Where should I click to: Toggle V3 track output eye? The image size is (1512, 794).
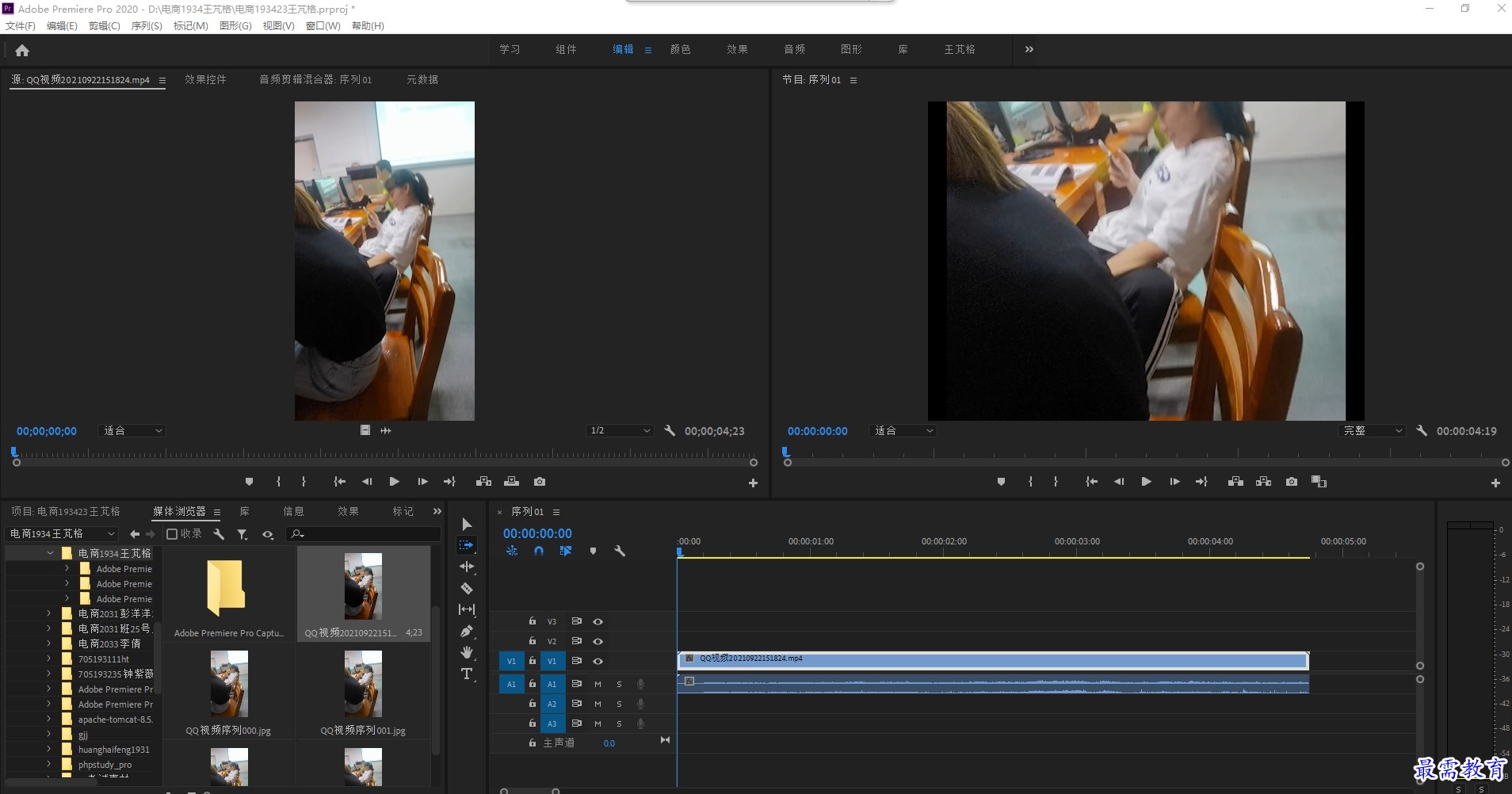(x=598, y=622)
